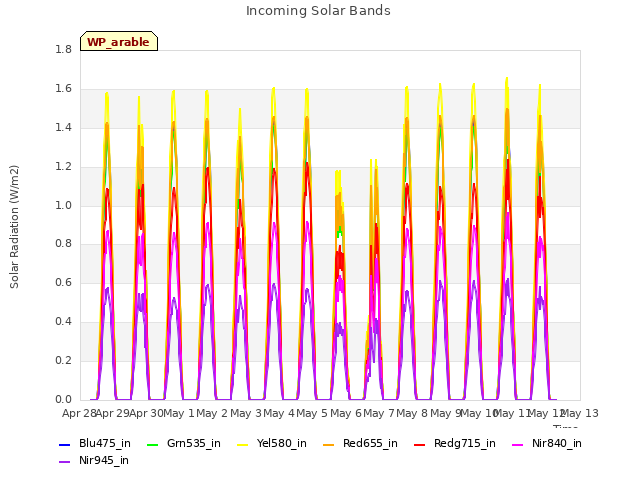The height and width of the screenshot is (480, 640).
Task: Click the 0.8 y-axis tick label
Action: pos(63,244)
